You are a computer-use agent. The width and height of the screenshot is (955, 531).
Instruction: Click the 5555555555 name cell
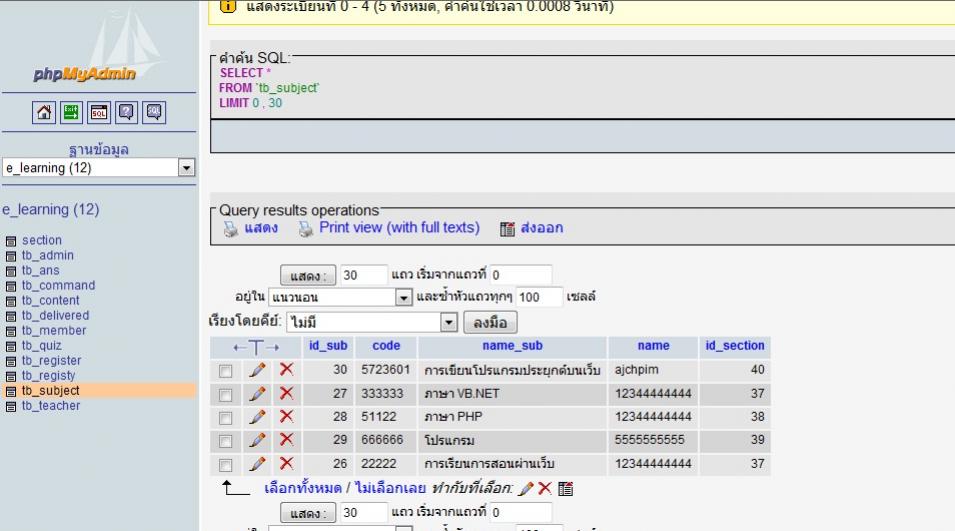click(x=653, y=440)
